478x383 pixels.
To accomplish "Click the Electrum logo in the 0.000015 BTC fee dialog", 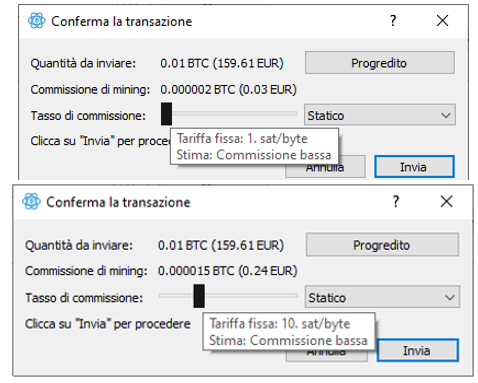I will point(31,201).
